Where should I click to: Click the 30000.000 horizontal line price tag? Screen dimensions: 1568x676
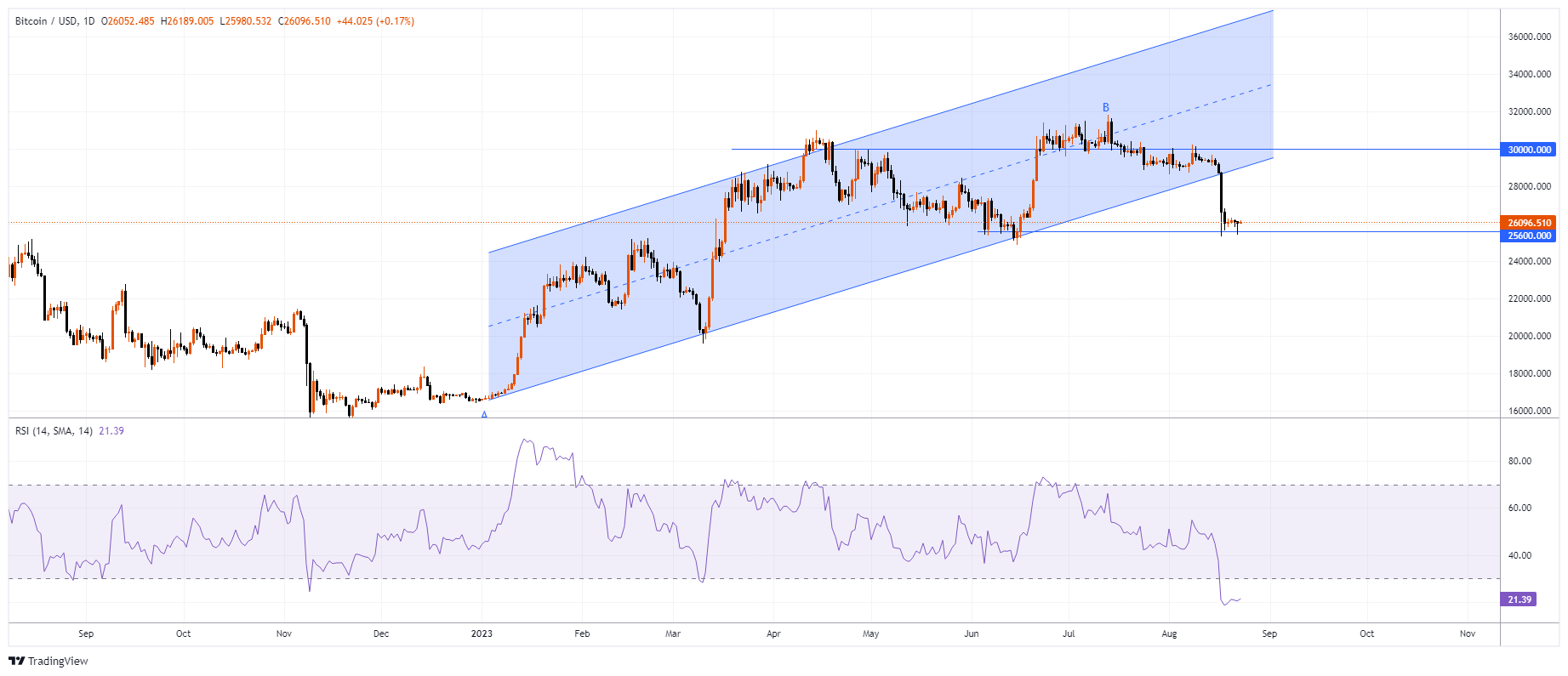[x=1529, y=150]
